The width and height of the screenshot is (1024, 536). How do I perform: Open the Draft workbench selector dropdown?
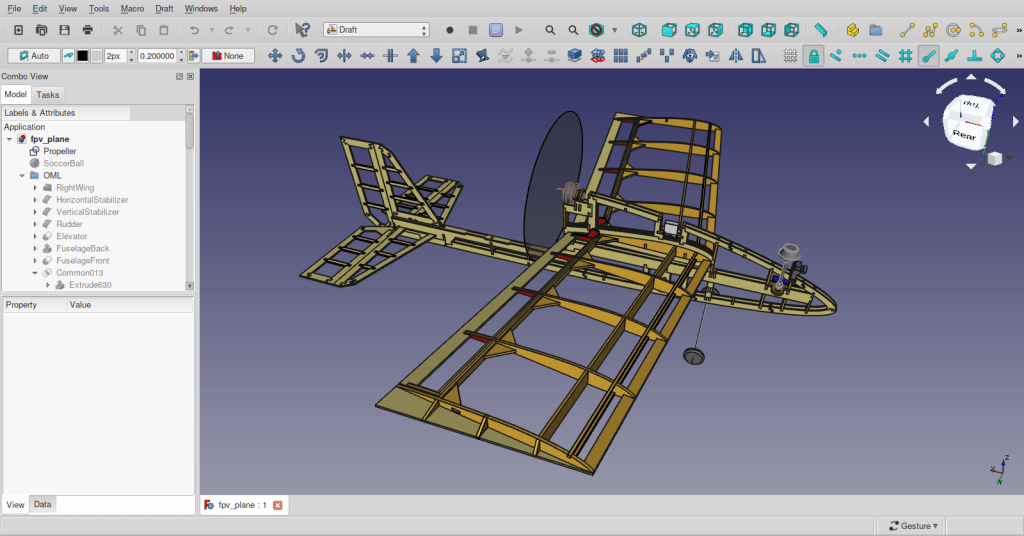[376, 30]
